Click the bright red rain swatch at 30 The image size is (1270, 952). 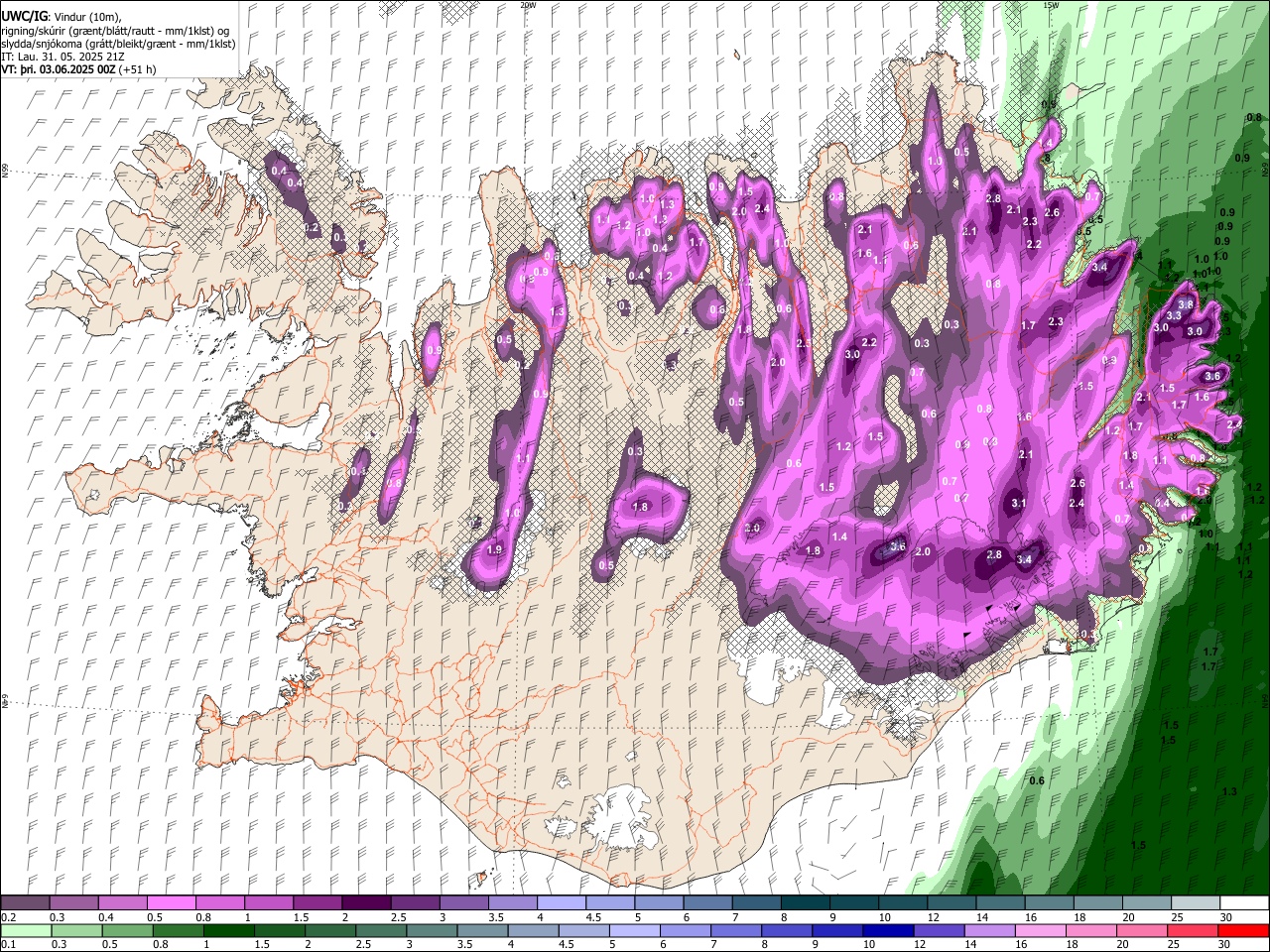click(1244, 930)
